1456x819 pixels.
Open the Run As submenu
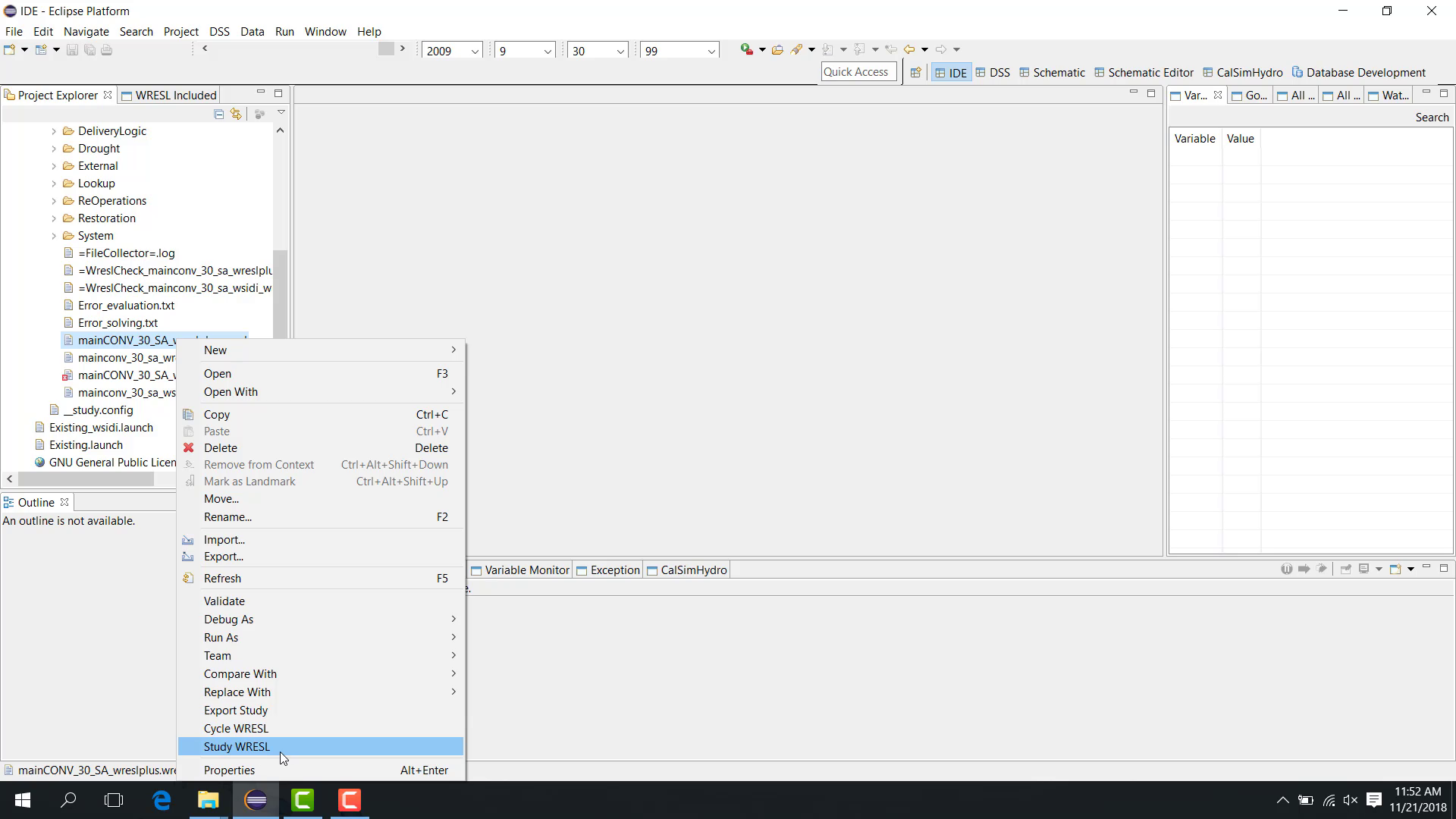pos(320,638)
